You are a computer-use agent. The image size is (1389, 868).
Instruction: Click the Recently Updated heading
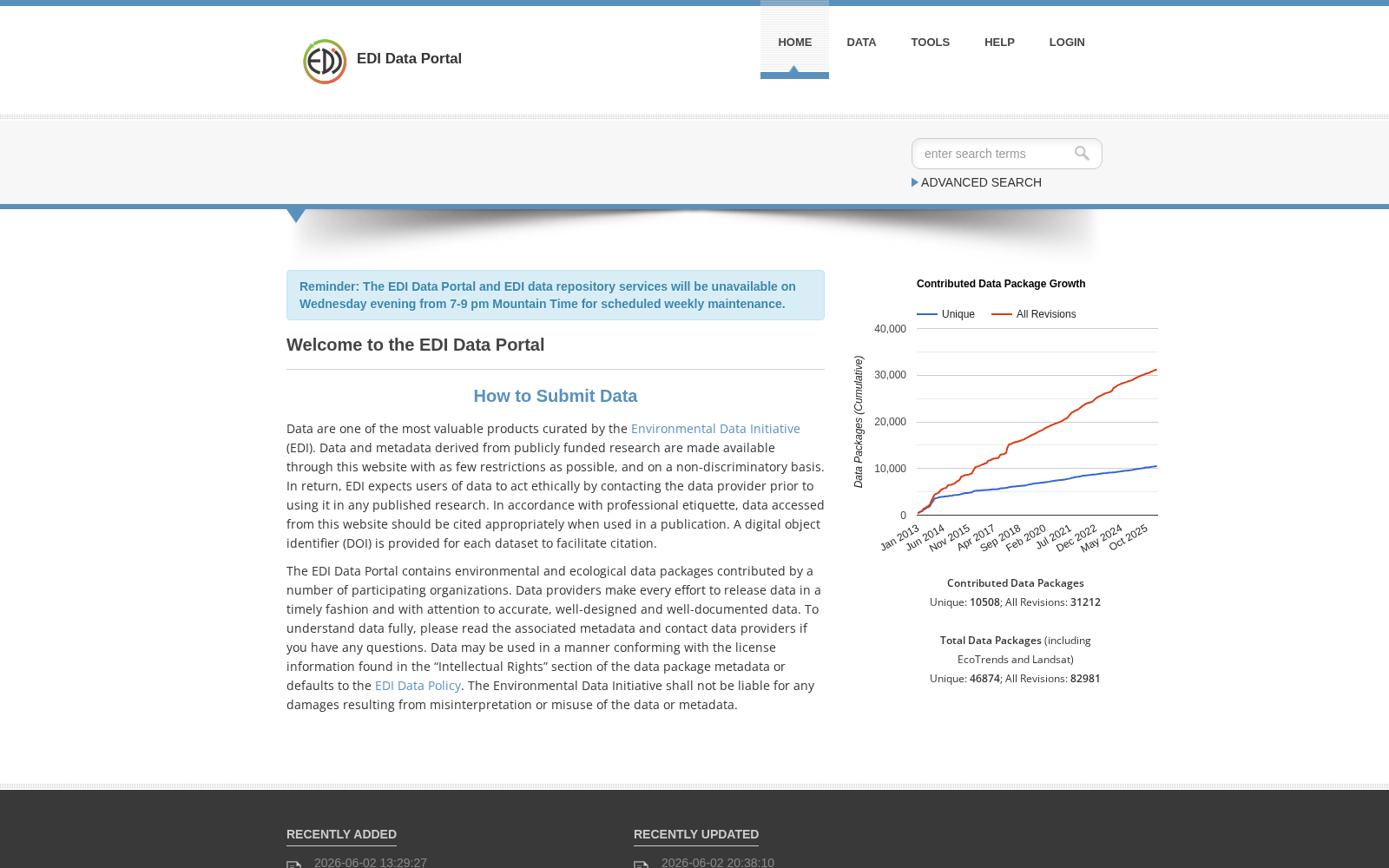point(696,834)
